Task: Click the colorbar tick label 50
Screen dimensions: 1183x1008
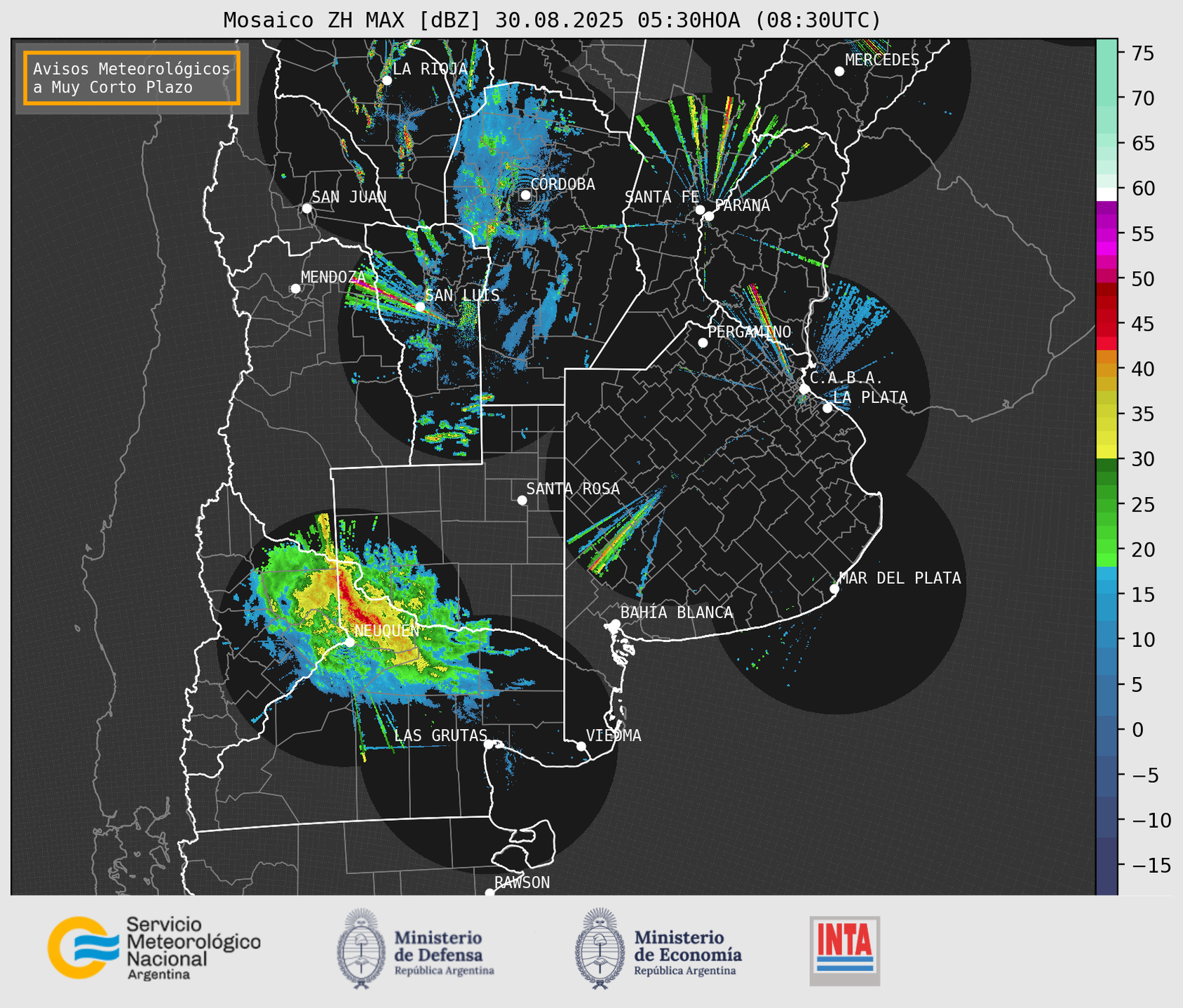Action: pyautogui.click(x=1142, y=279)
